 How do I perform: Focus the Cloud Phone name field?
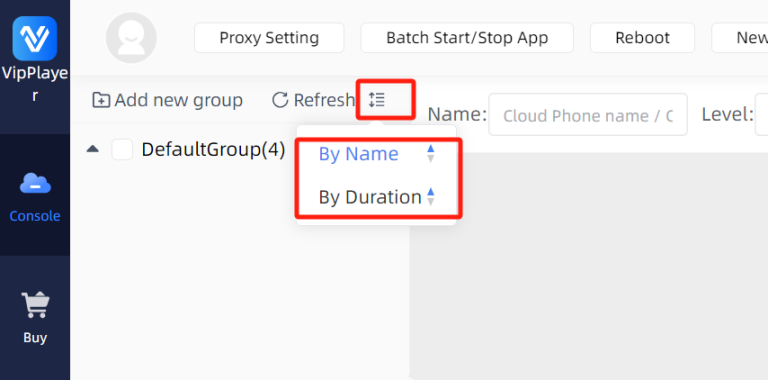tap(588, 115)
